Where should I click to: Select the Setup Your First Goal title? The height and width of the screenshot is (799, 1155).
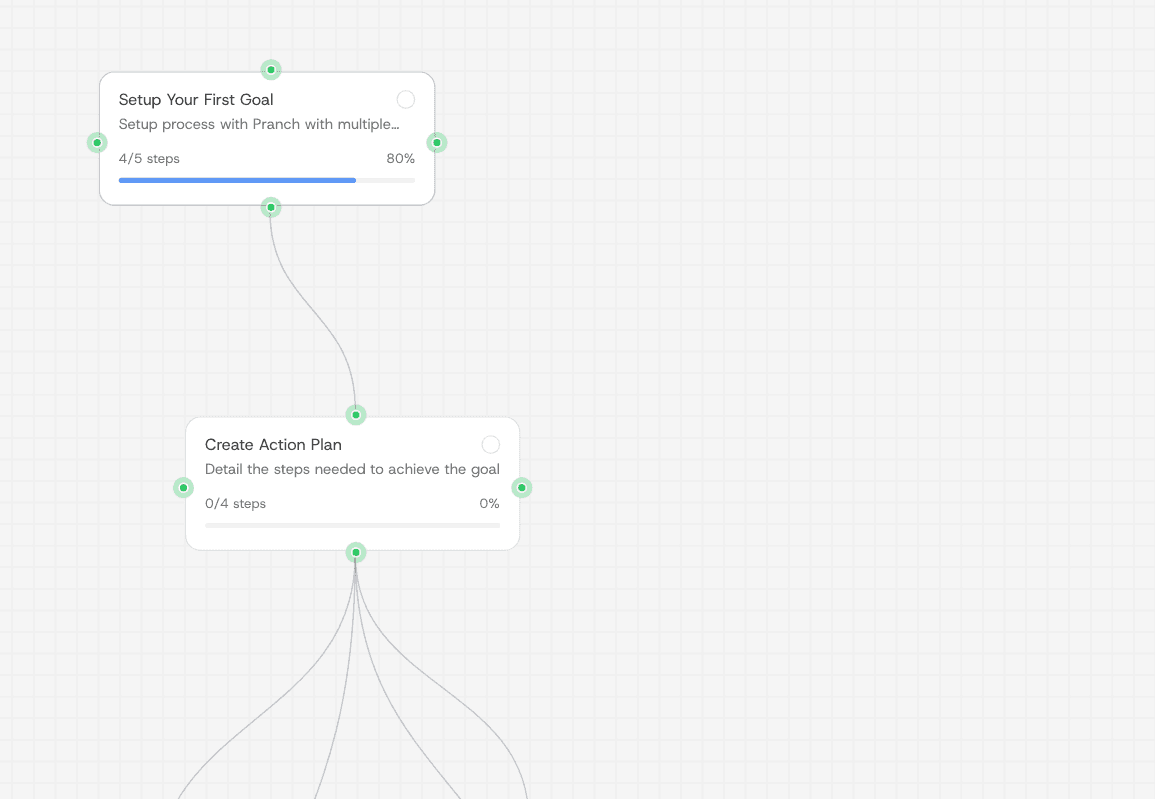(x=196, y=100)
